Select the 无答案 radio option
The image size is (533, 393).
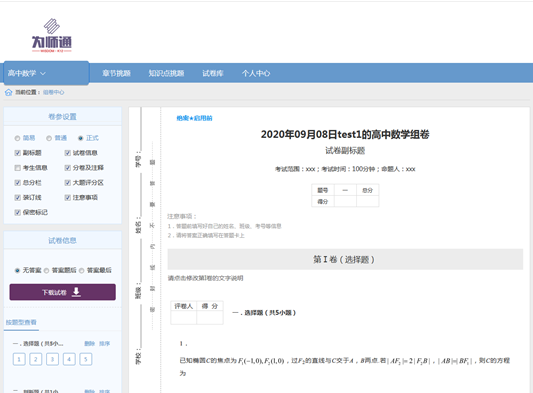(x=17, y=271)
